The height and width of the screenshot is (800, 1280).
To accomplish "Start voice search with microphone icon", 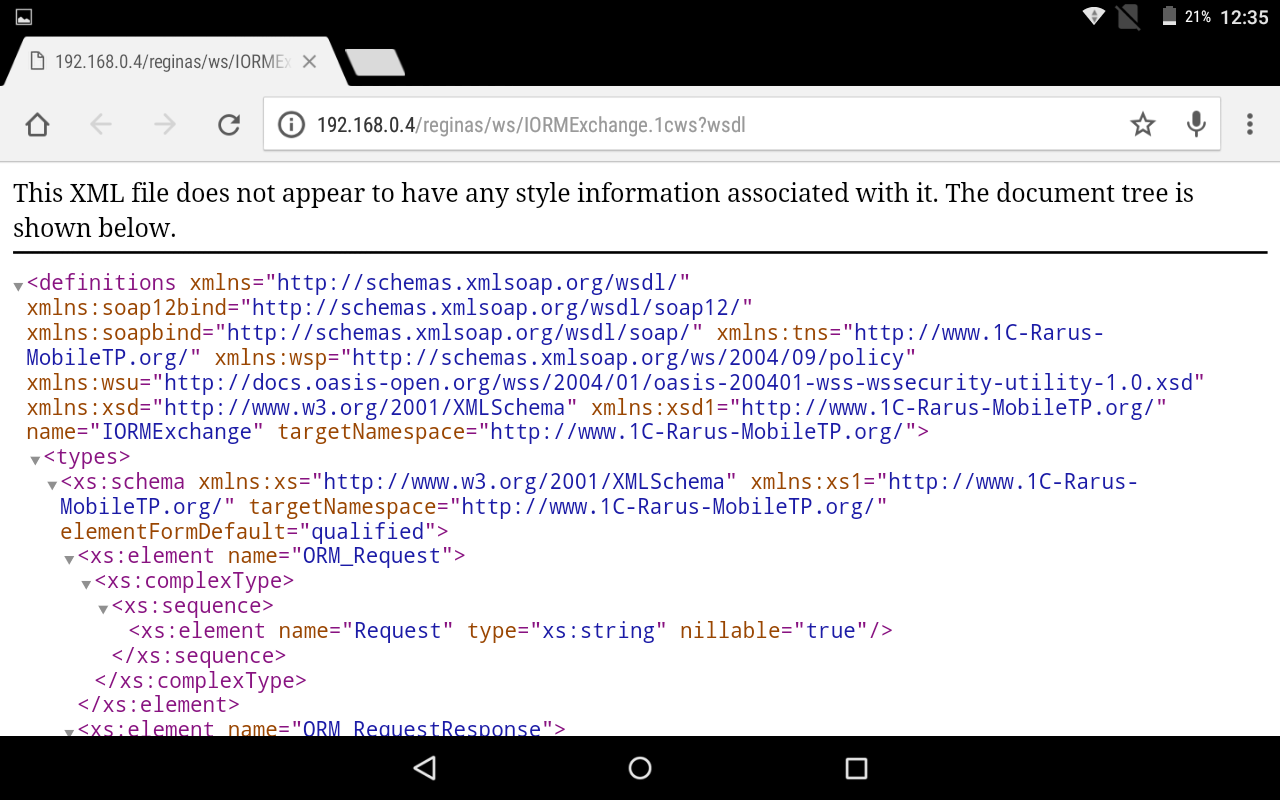I will click(x=1196, y=124).
